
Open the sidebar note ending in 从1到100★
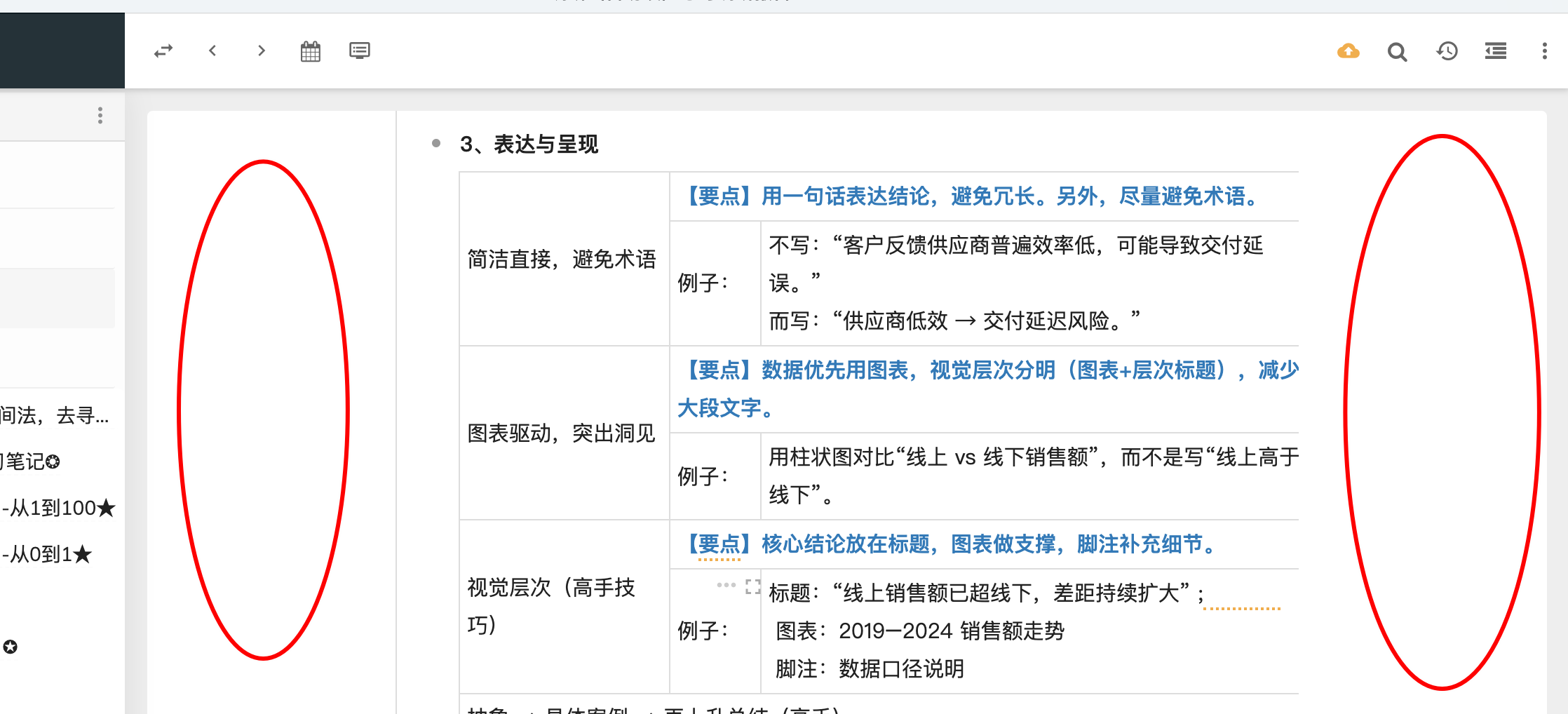pyautogui.click(x=58, y=508)
